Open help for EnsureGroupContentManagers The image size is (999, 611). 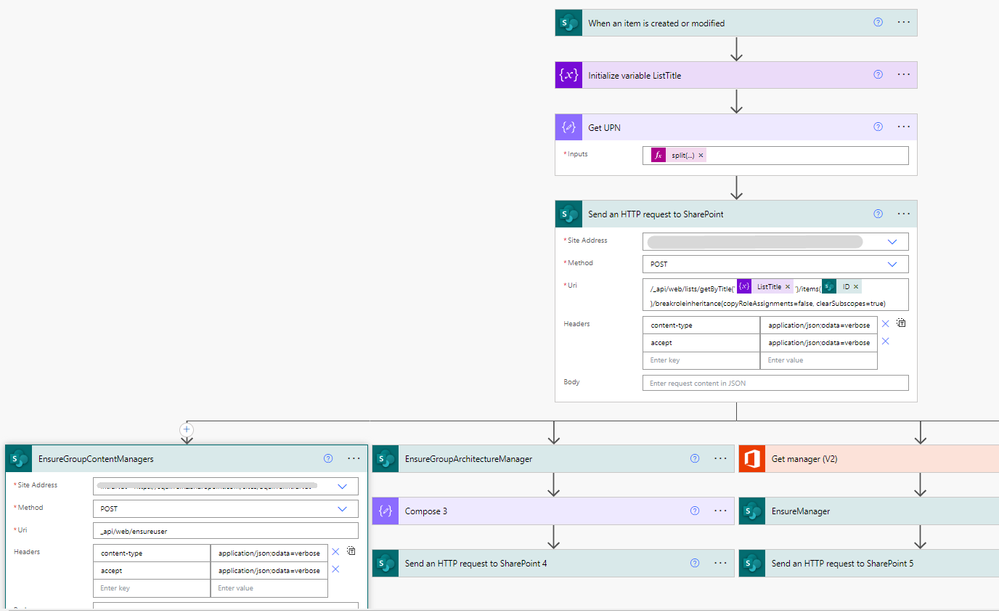click(328, 458)
